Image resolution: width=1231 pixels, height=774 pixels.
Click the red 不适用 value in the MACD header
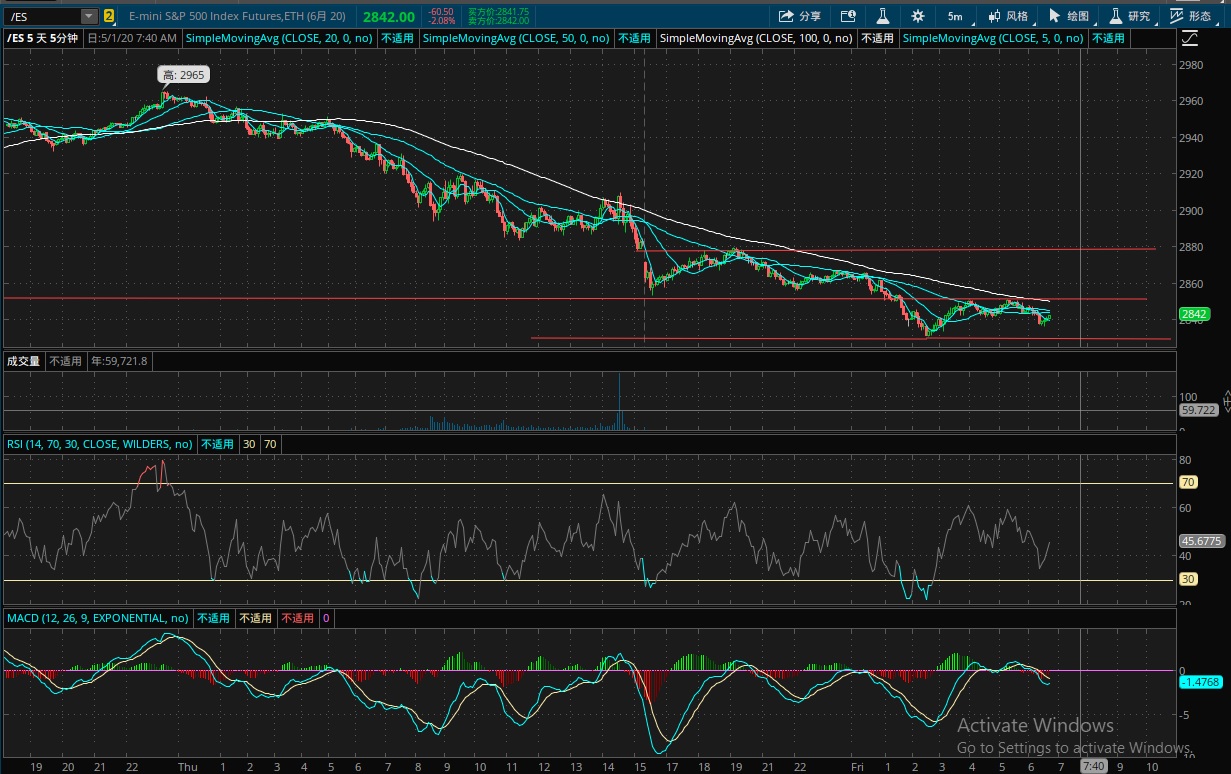pyautogui.click(x=298, y=618)
